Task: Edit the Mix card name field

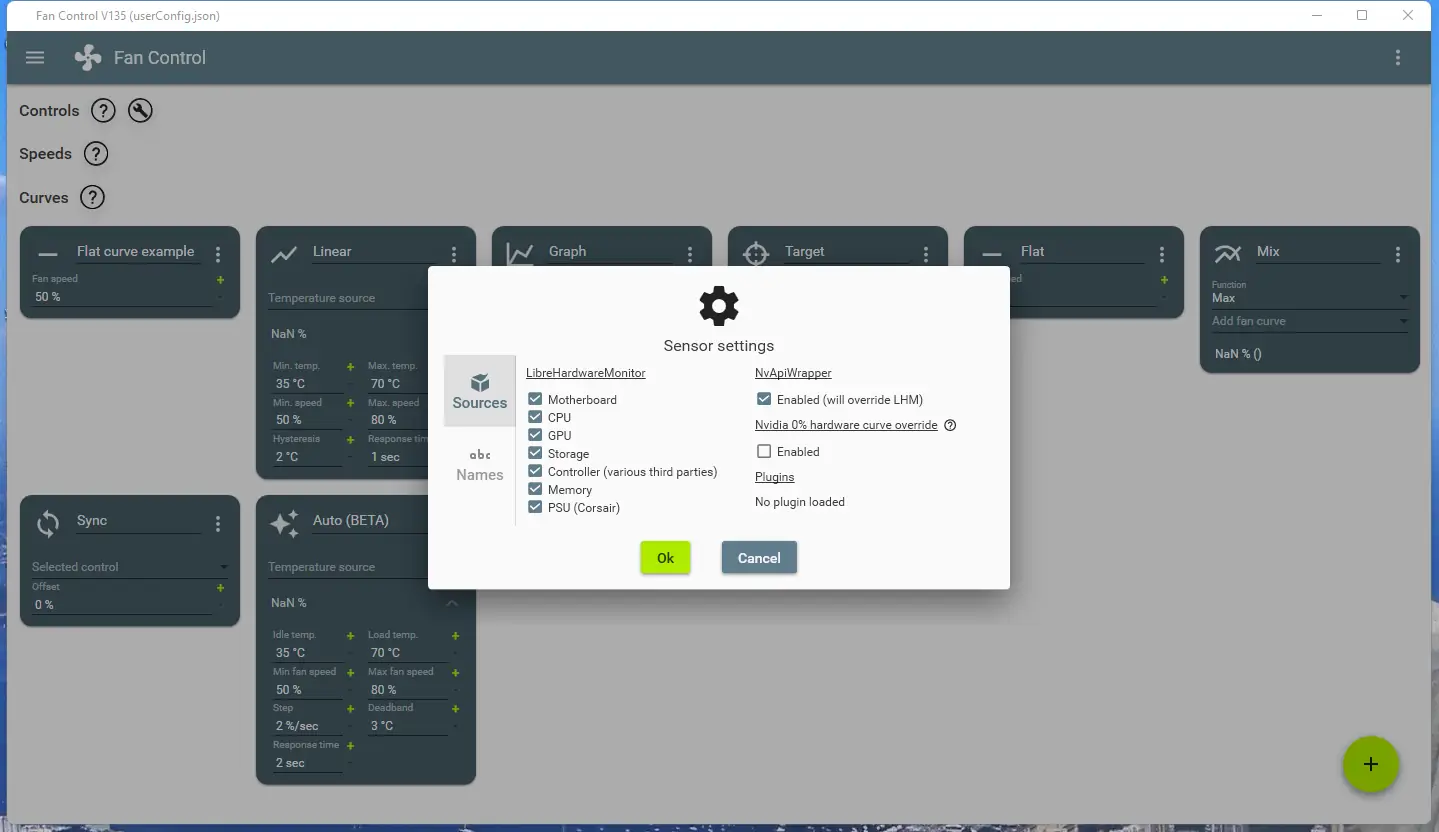Action: coord(1318,252)
